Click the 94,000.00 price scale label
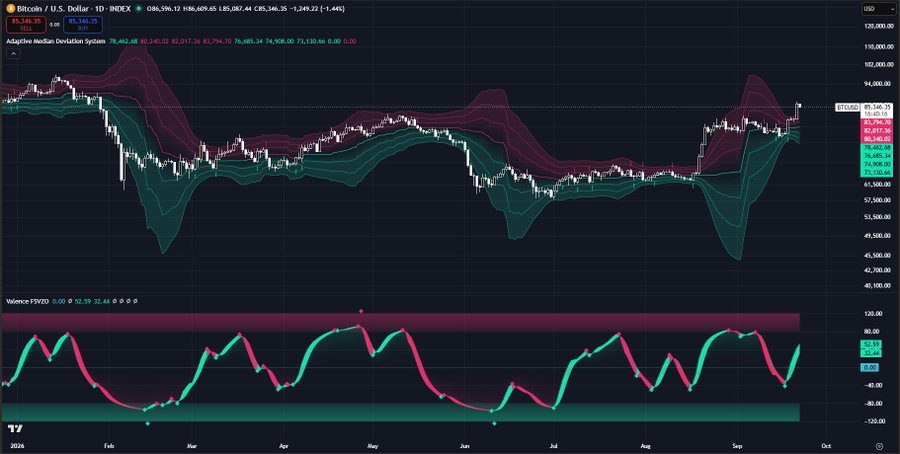 [x=879, y=84]
